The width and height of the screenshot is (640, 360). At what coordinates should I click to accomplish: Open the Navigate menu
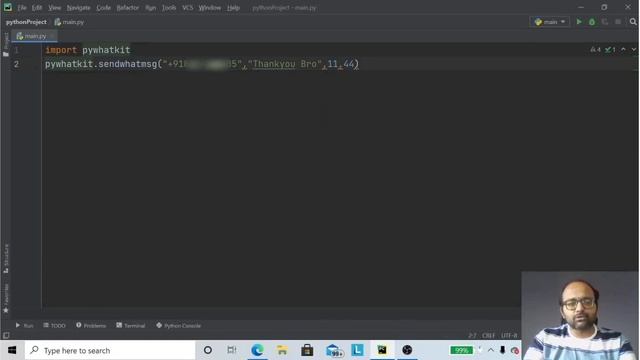[x=78, y=8]
